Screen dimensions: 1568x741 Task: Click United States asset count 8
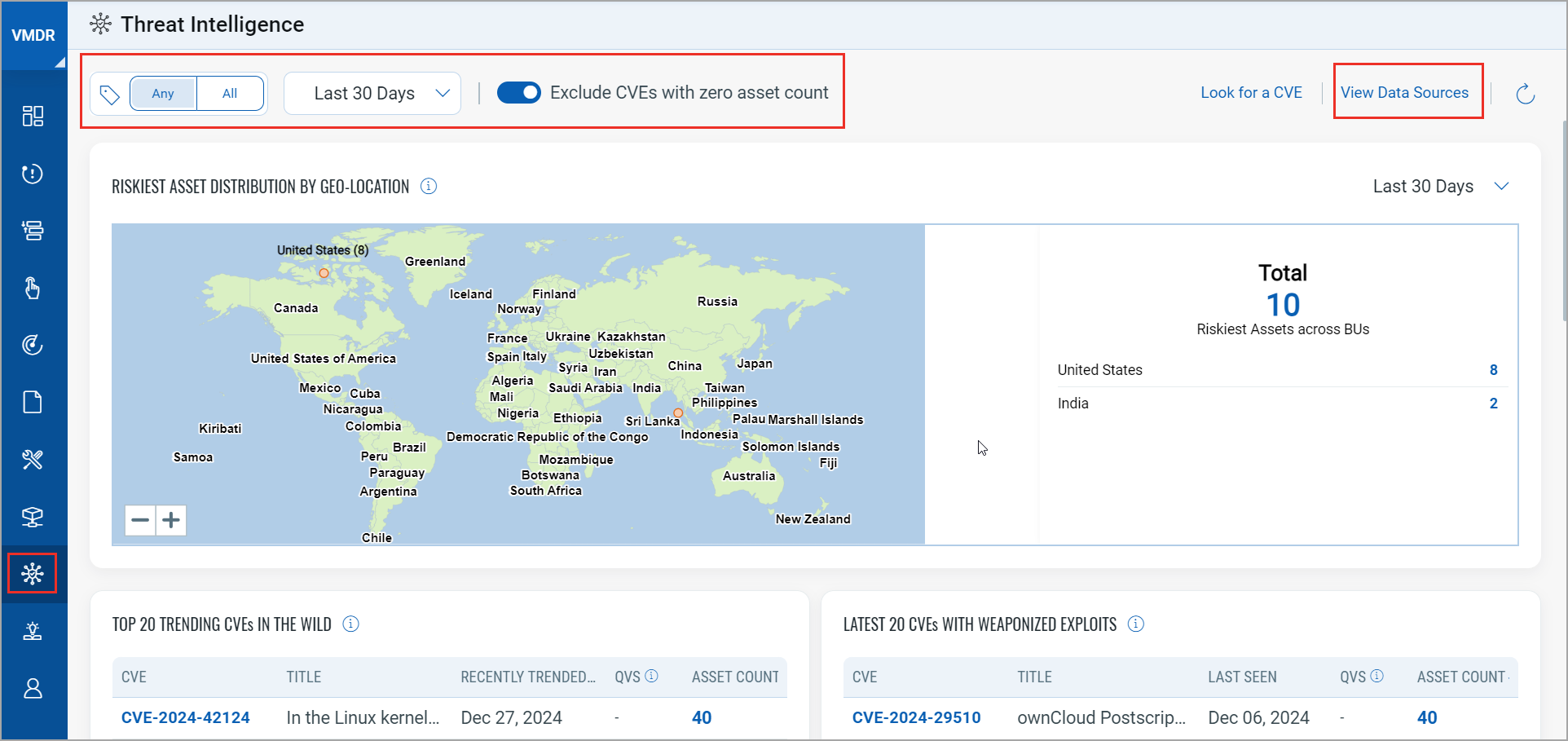tap(1493, 370)
